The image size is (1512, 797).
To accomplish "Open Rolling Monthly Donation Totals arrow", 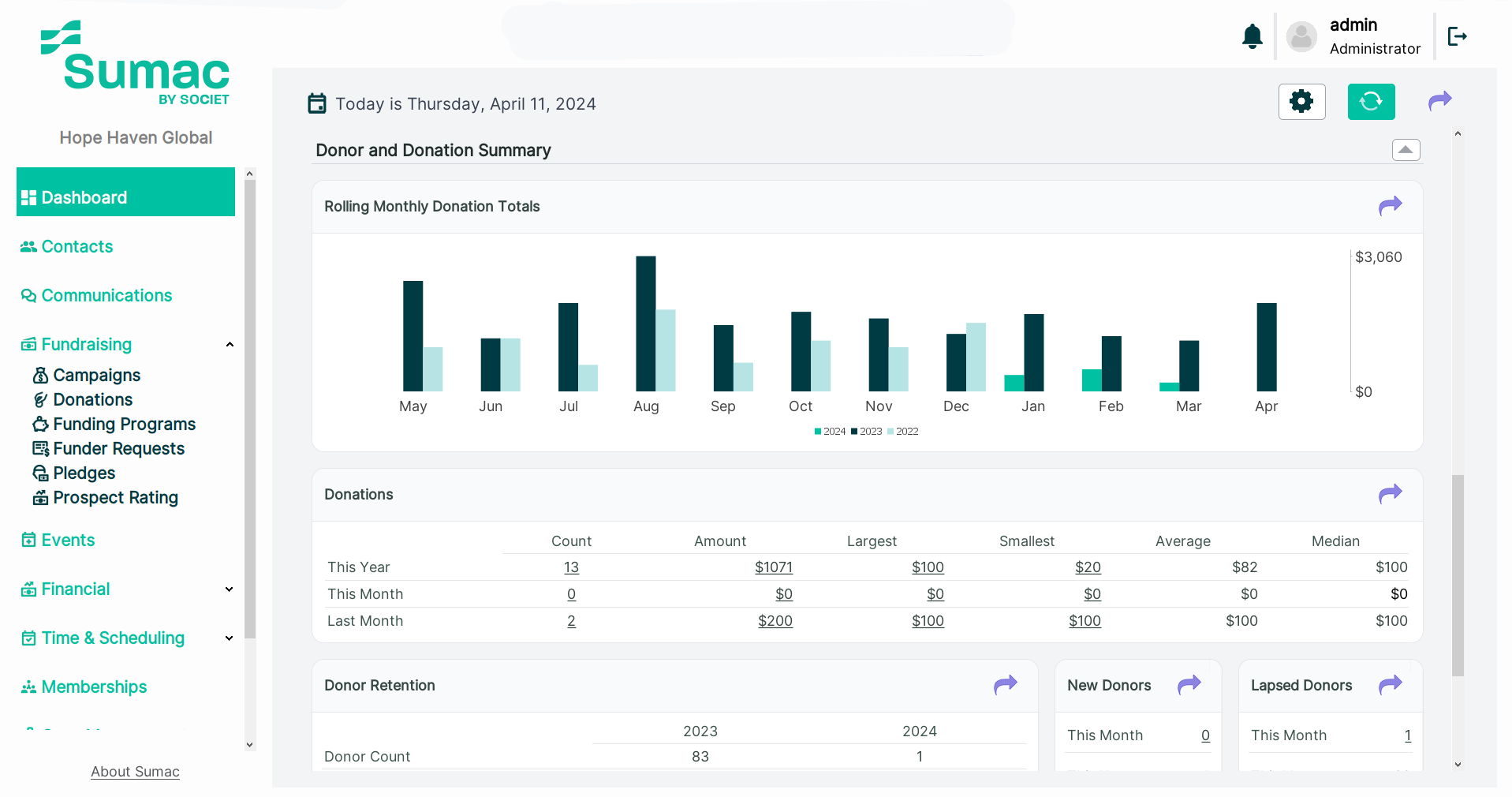I will point(1390,206).
